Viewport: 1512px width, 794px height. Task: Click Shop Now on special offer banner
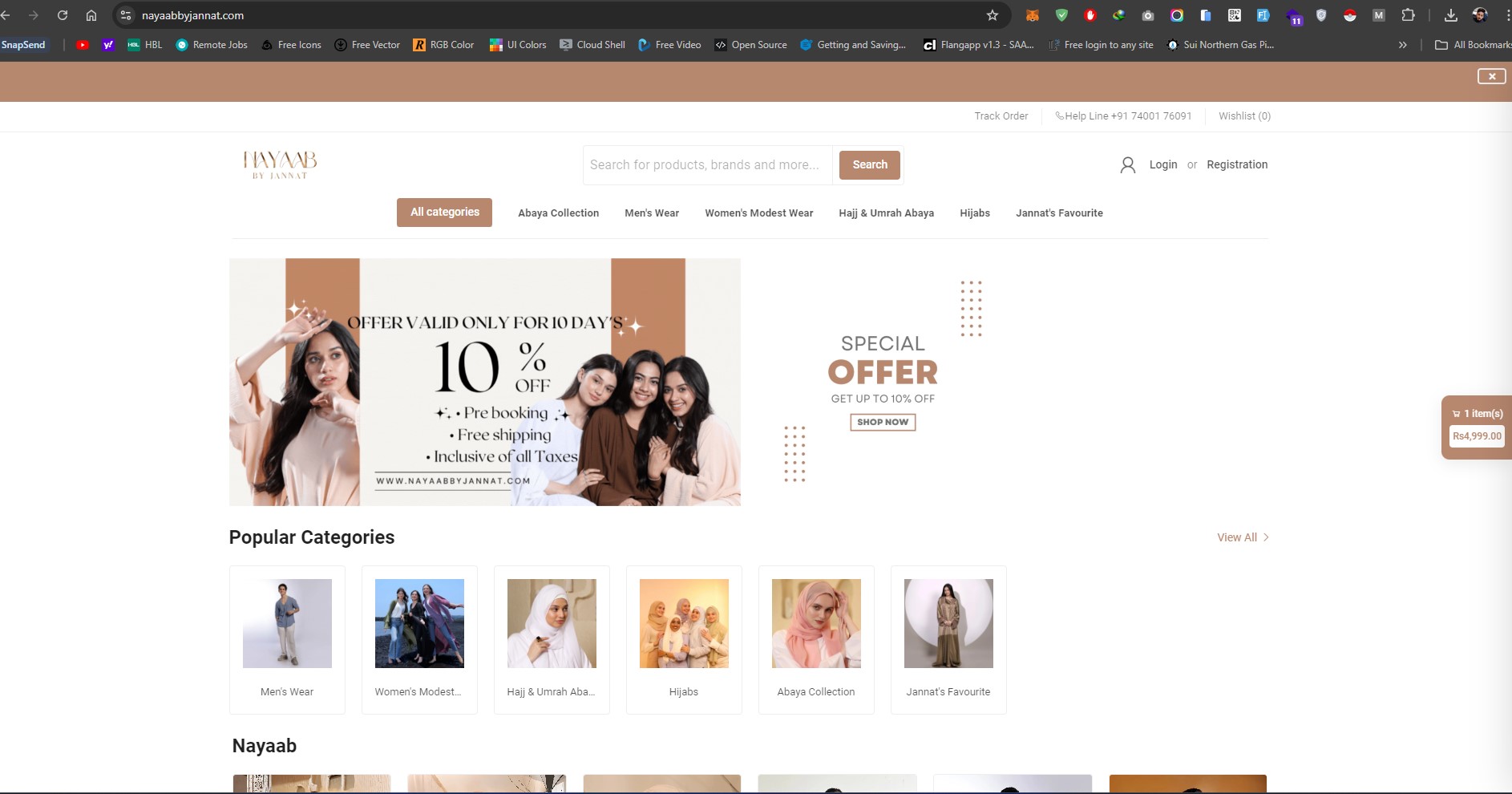click(x=883, y=422)
